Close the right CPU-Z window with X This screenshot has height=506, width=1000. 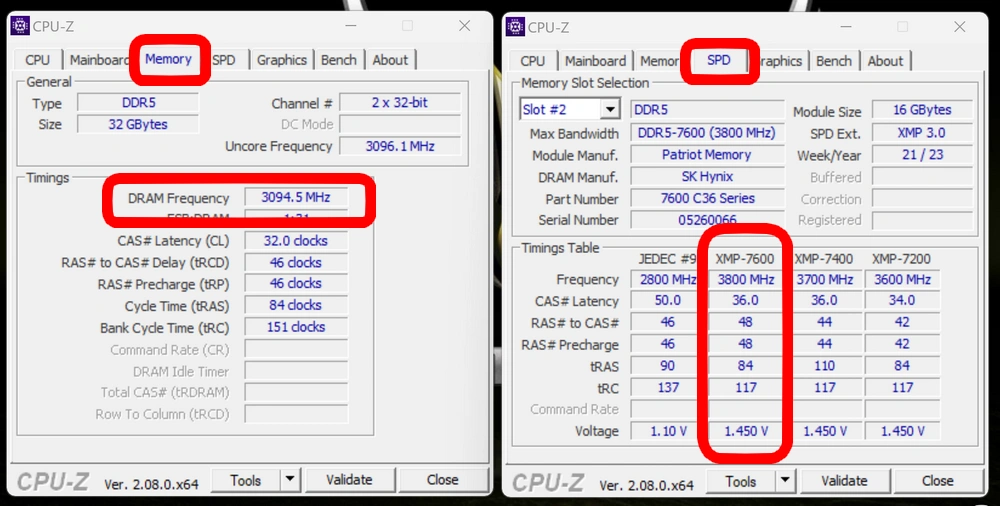(960, 26)
